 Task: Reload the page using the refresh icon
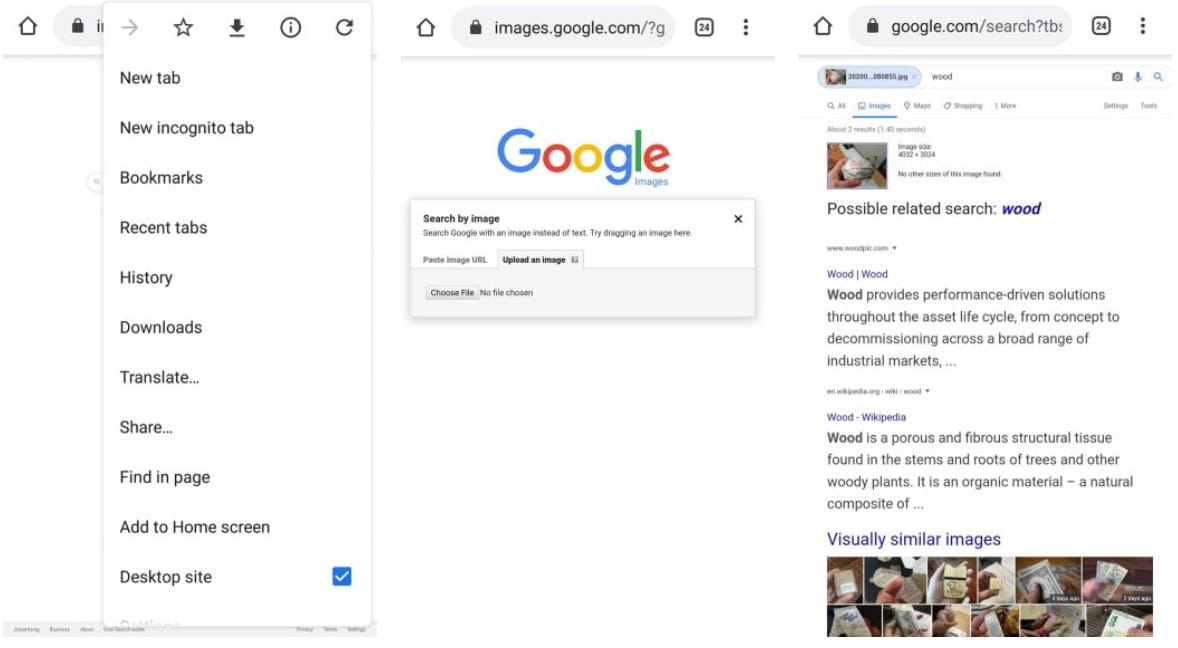click(x=344, y=28)
